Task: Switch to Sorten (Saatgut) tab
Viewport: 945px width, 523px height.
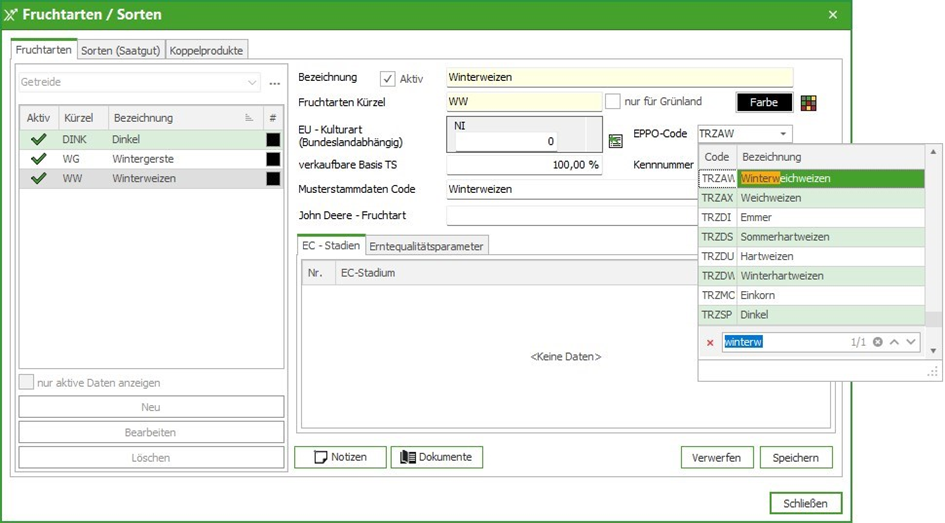Action: [120, 50]
